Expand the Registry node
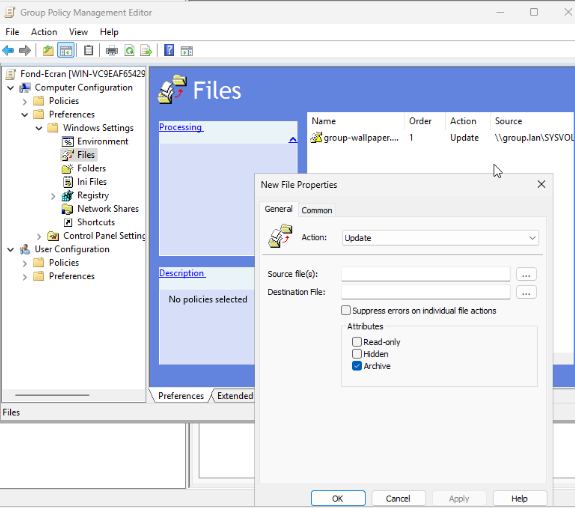The width and height of the screenshot is (575, 508). tap(53, 196)
